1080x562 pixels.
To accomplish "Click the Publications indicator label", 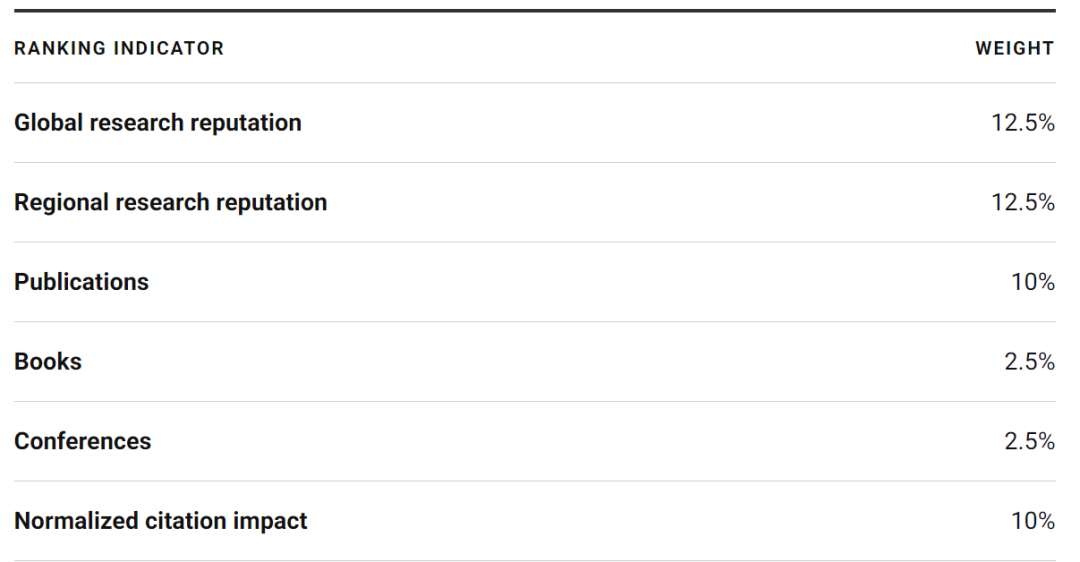I will [81, 282].
